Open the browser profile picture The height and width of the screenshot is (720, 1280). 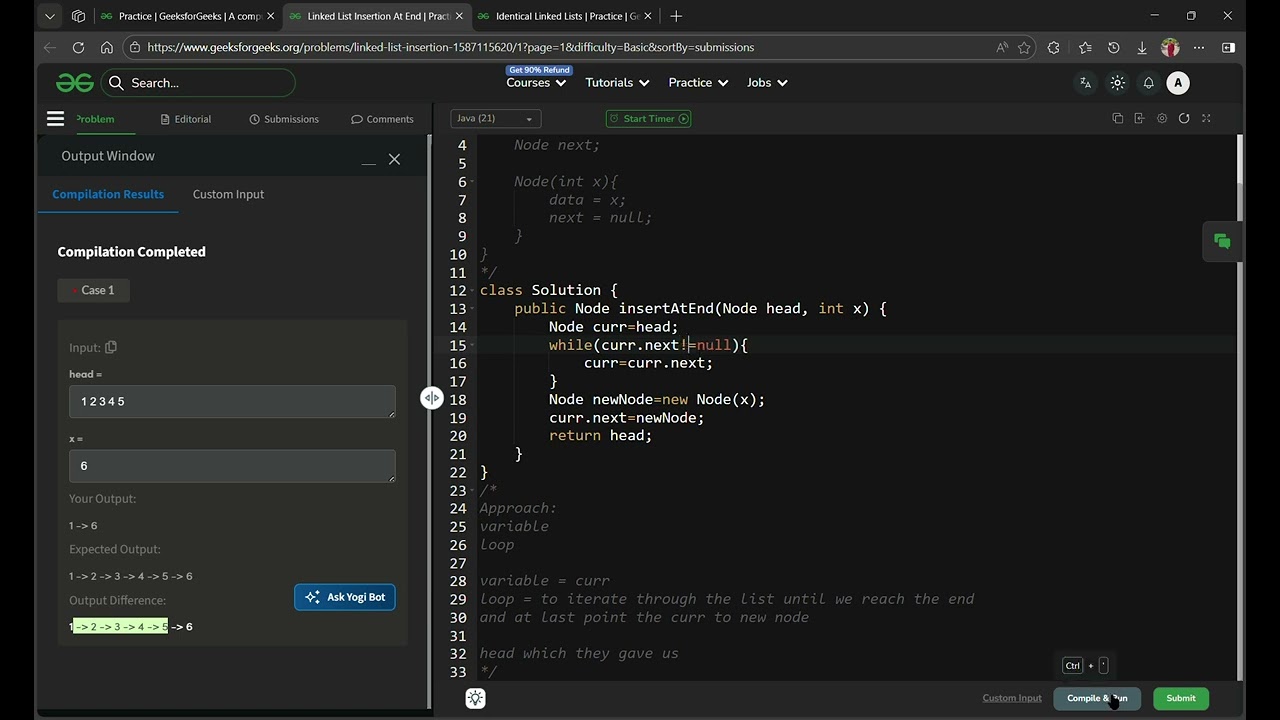point(1170,47)
